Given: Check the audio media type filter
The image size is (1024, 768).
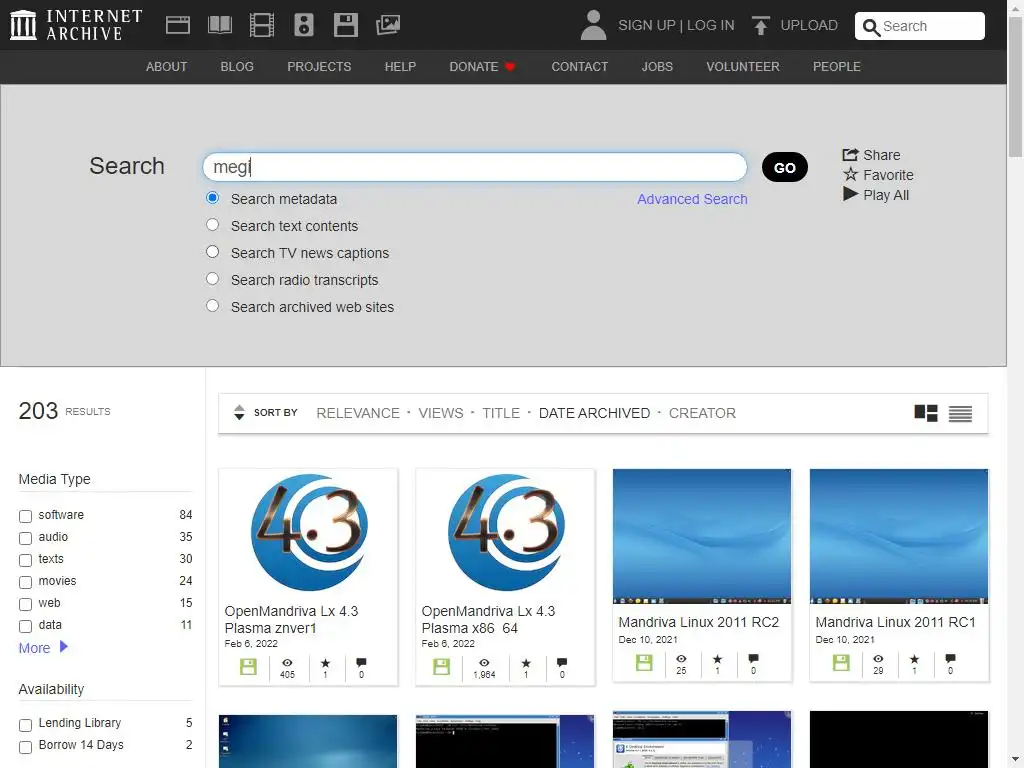Looking at the screenshot, I should coord(25,538).
